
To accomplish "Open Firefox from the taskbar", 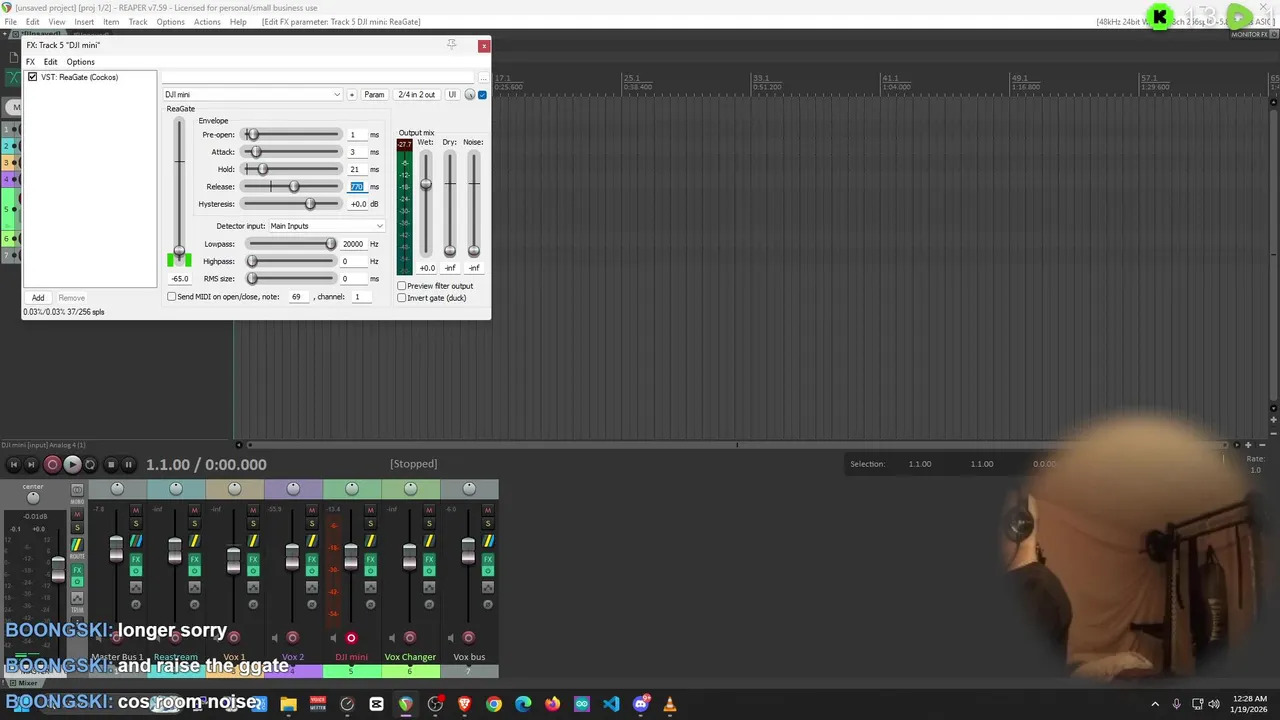I will point(552,704).
